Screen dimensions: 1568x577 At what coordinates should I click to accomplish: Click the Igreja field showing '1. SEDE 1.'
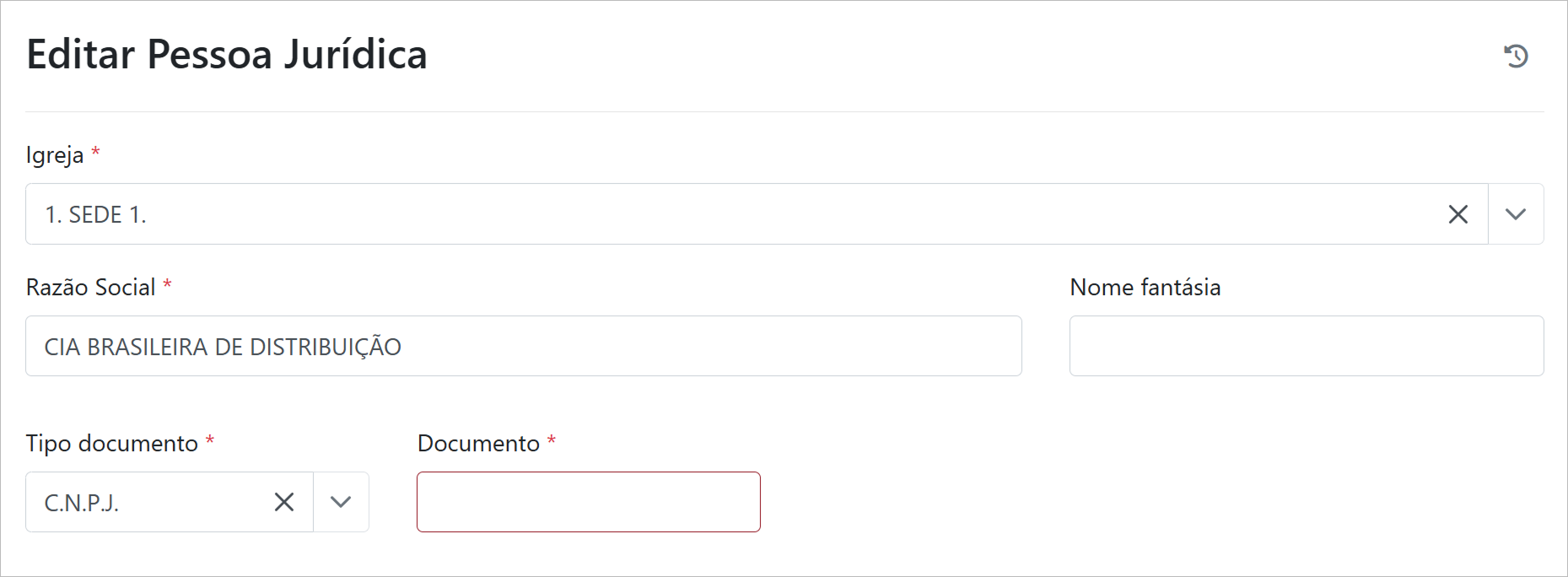coord(675,214)
